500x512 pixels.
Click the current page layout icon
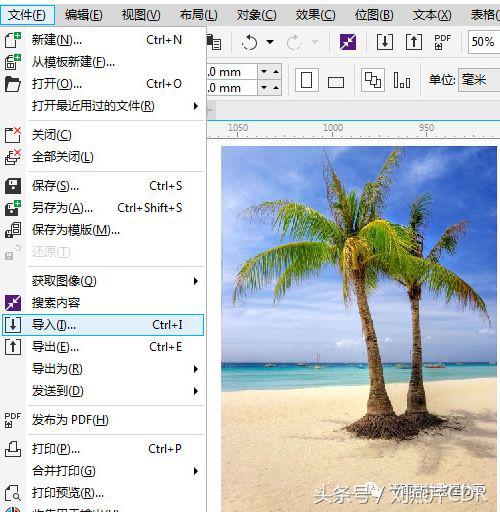402,80
